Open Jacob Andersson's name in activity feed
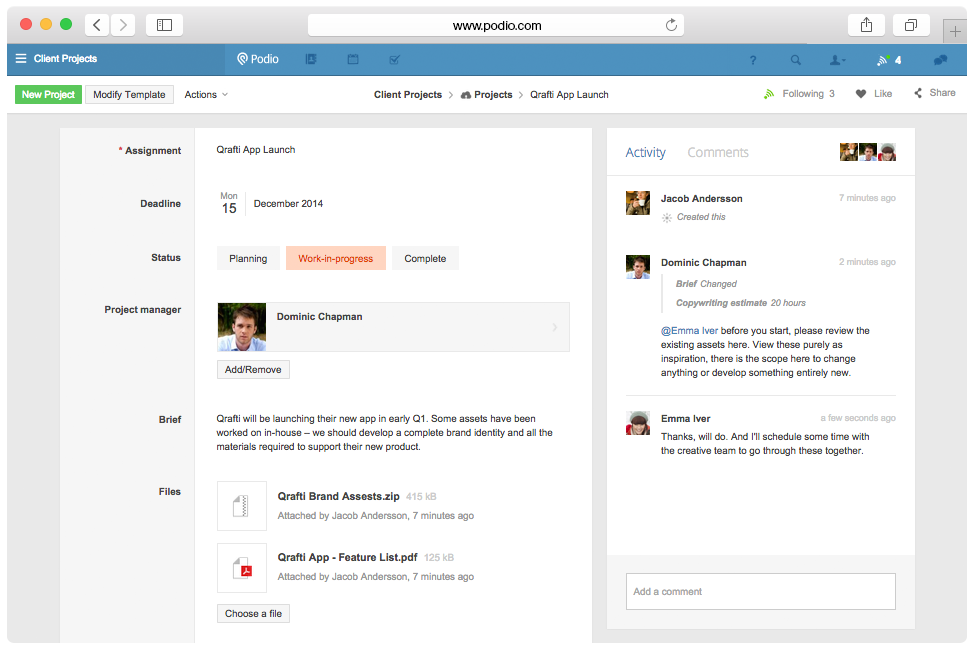 click(701, 199)
